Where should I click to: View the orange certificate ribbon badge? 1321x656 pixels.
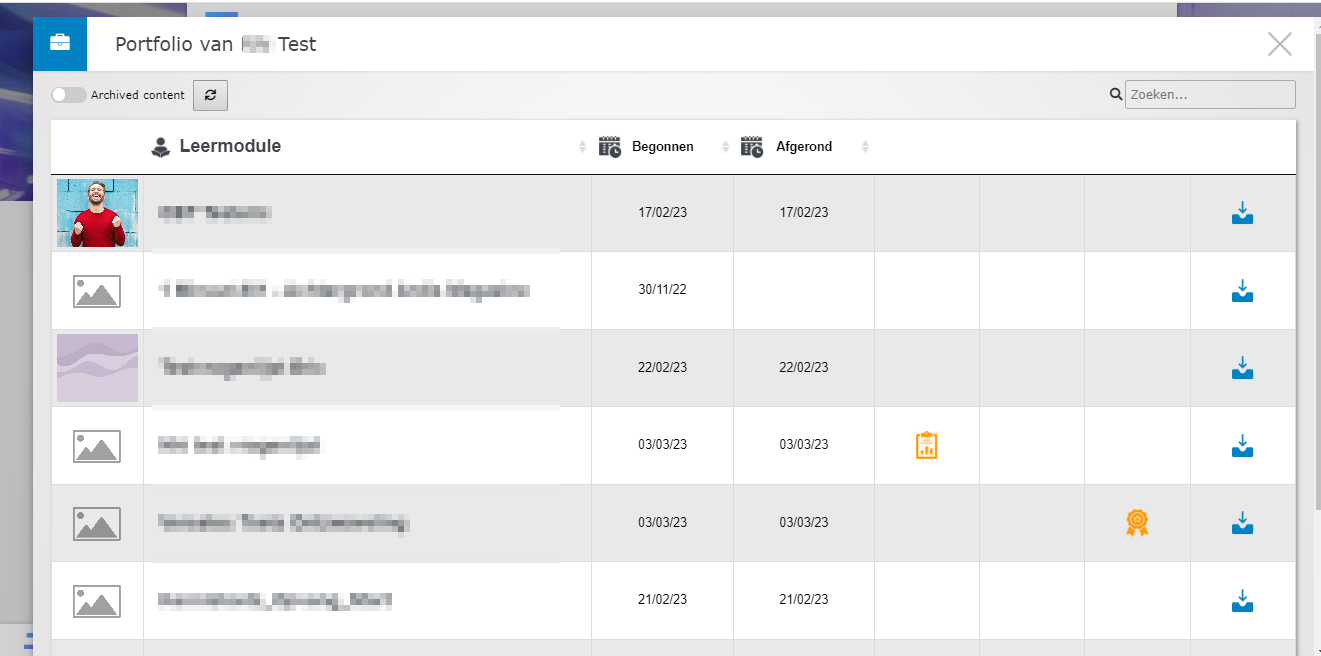1136,522
